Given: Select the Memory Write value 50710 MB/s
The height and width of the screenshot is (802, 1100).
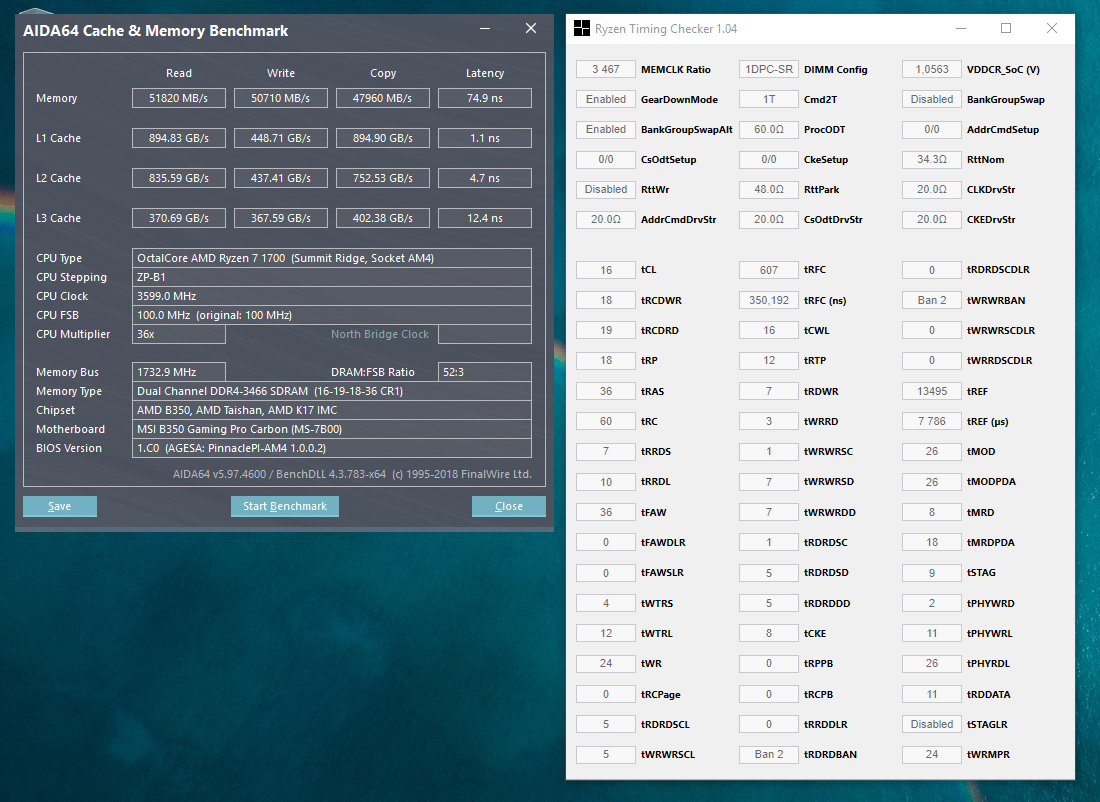Looking at the screenshot, I should coord(281,98).
